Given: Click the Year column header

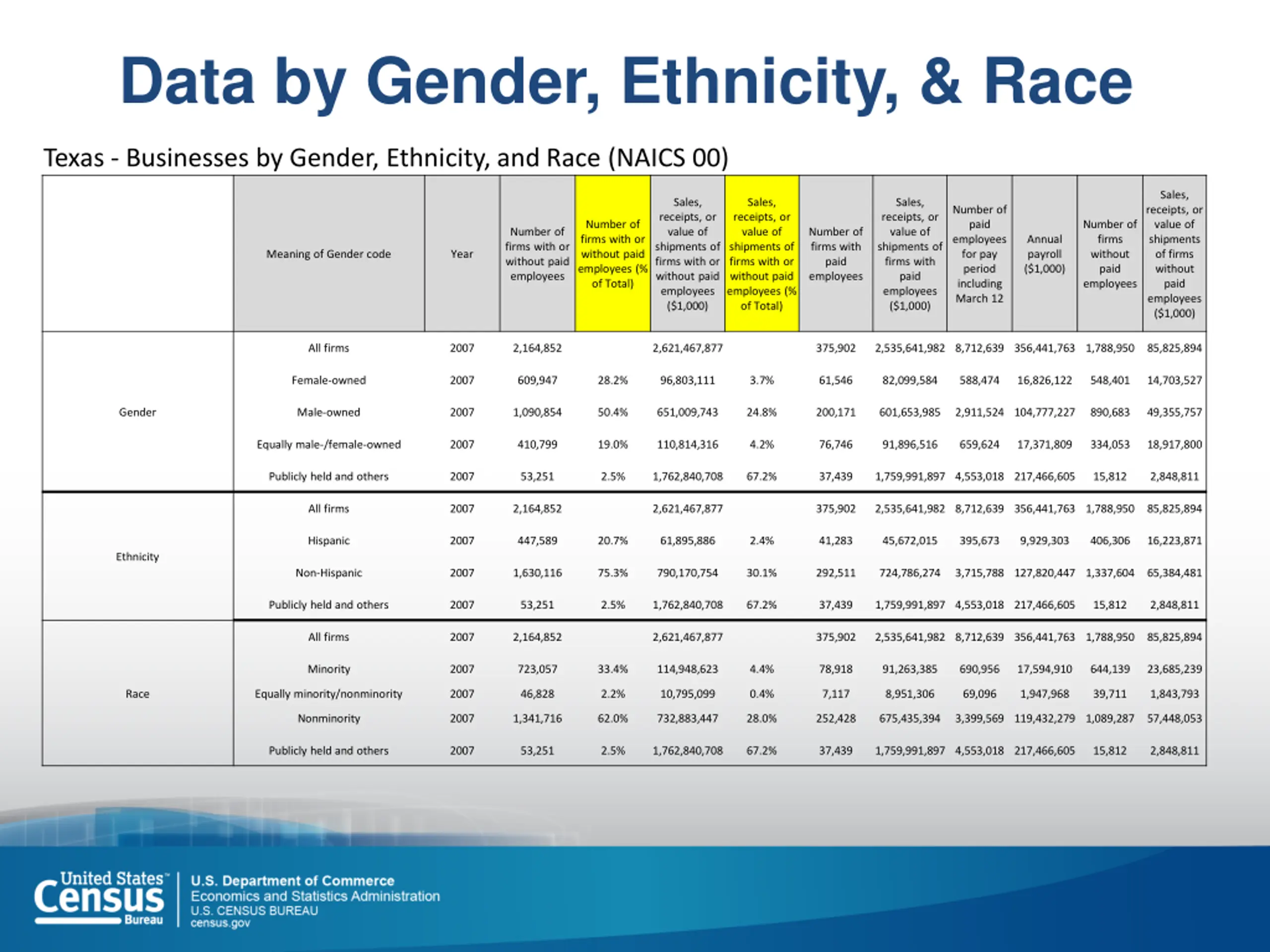Looking at the screenshot, I should coord(461,254).
